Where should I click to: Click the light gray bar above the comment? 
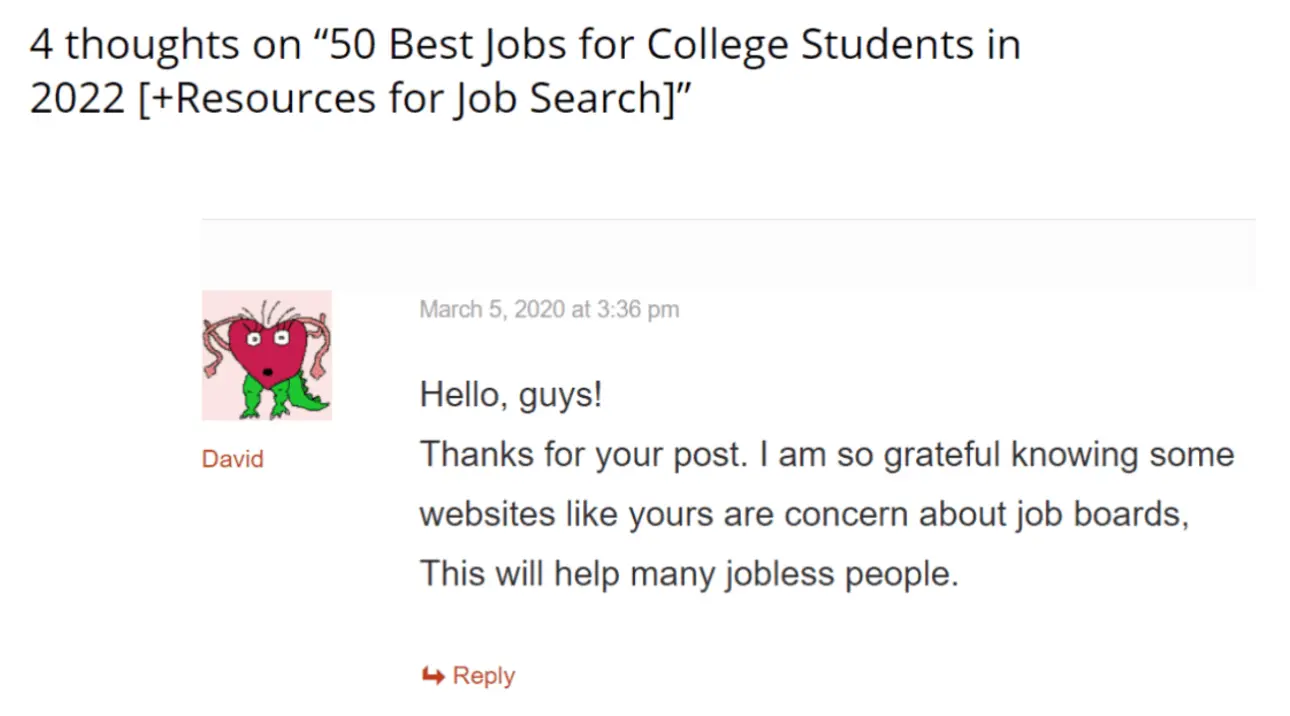[728, 254]
